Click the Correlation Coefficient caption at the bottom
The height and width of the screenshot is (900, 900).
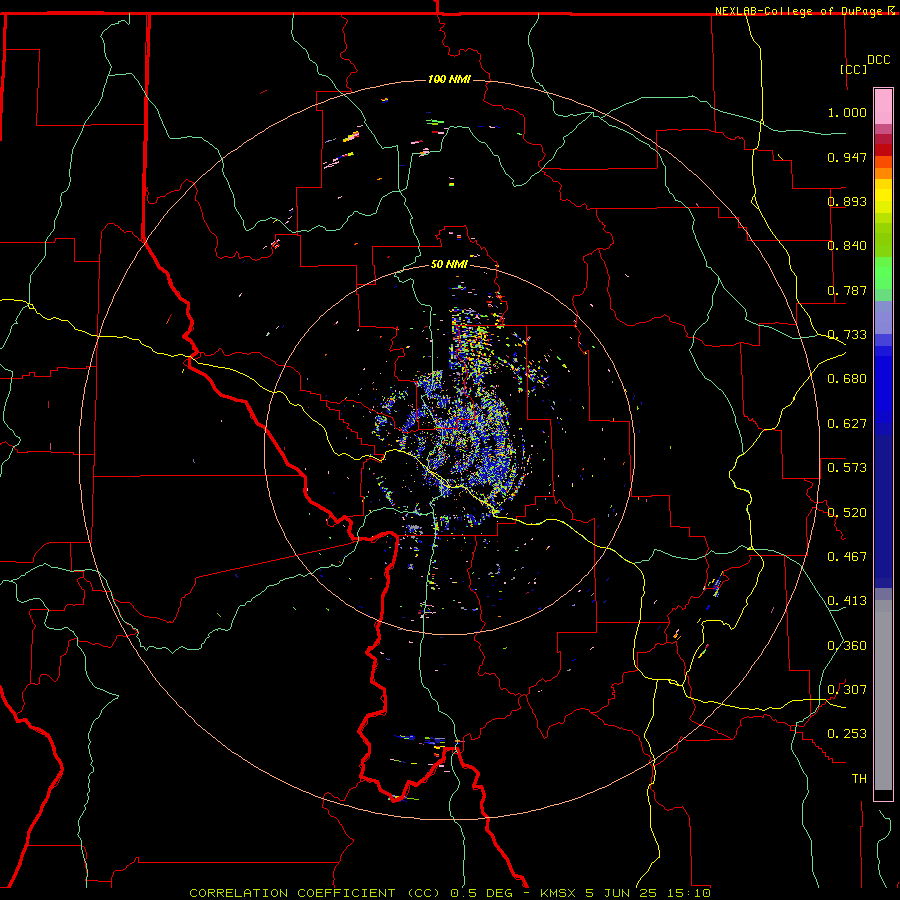[x=449, y=893]
